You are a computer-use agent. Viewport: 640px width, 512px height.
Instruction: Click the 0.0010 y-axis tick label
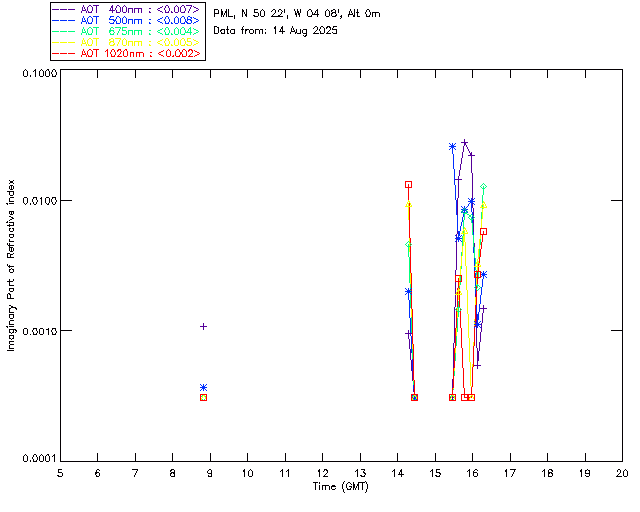click(35, 331)
